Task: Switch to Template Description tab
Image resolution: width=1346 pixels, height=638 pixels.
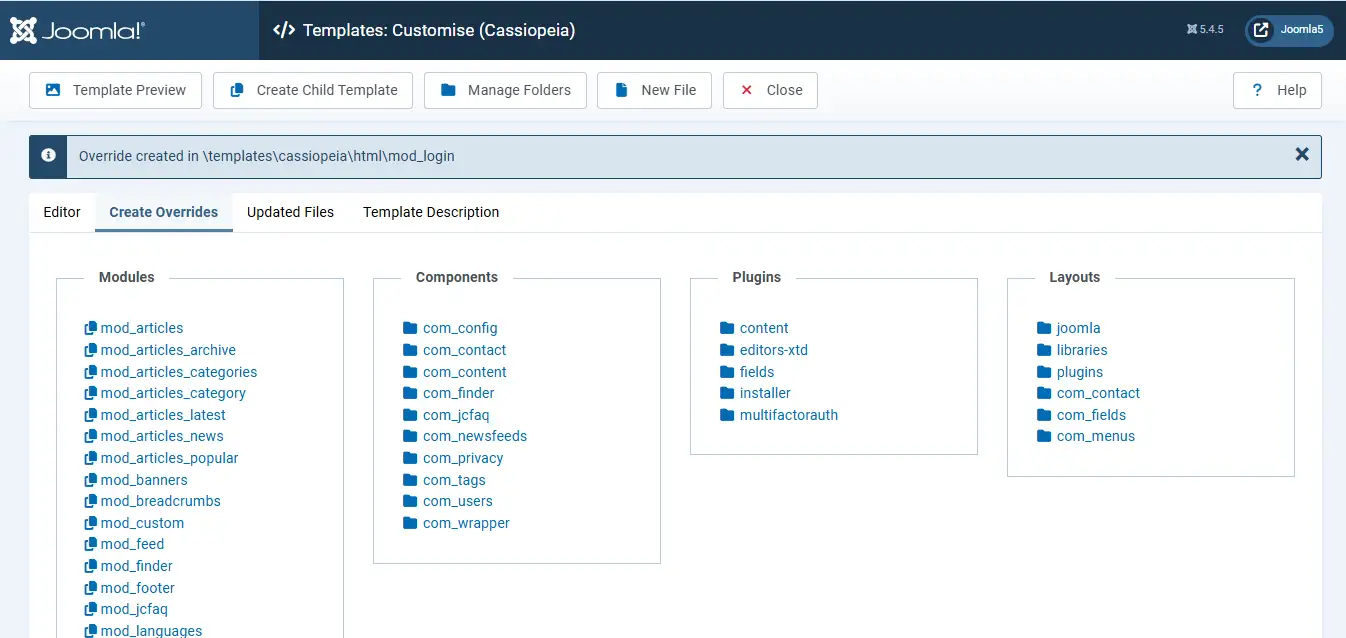Action: click(x=431, y=212)
